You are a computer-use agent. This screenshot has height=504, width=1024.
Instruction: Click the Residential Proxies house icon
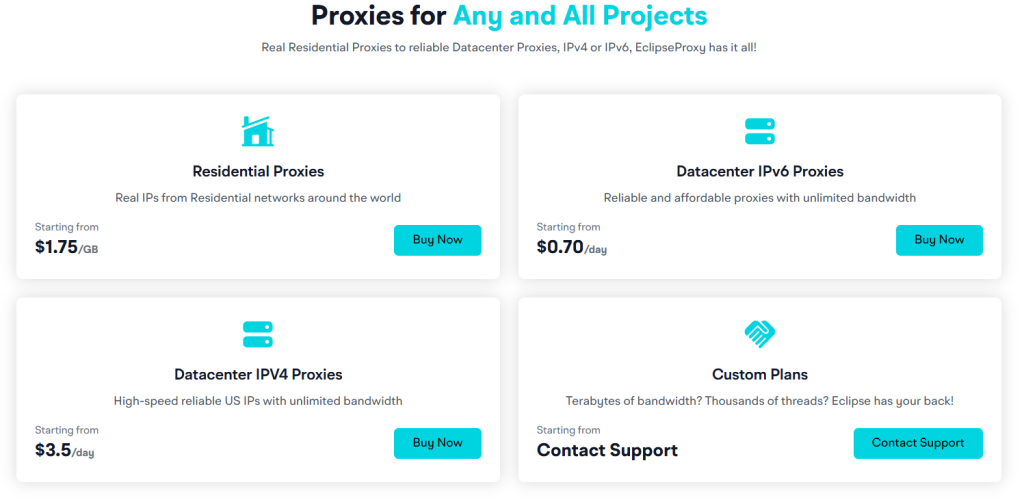[x=258, y=131]
